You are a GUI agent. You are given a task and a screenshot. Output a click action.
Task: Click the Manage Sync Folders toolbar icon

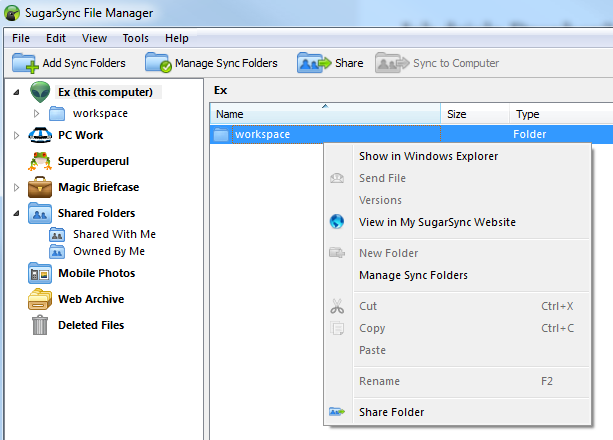[158, 63]
